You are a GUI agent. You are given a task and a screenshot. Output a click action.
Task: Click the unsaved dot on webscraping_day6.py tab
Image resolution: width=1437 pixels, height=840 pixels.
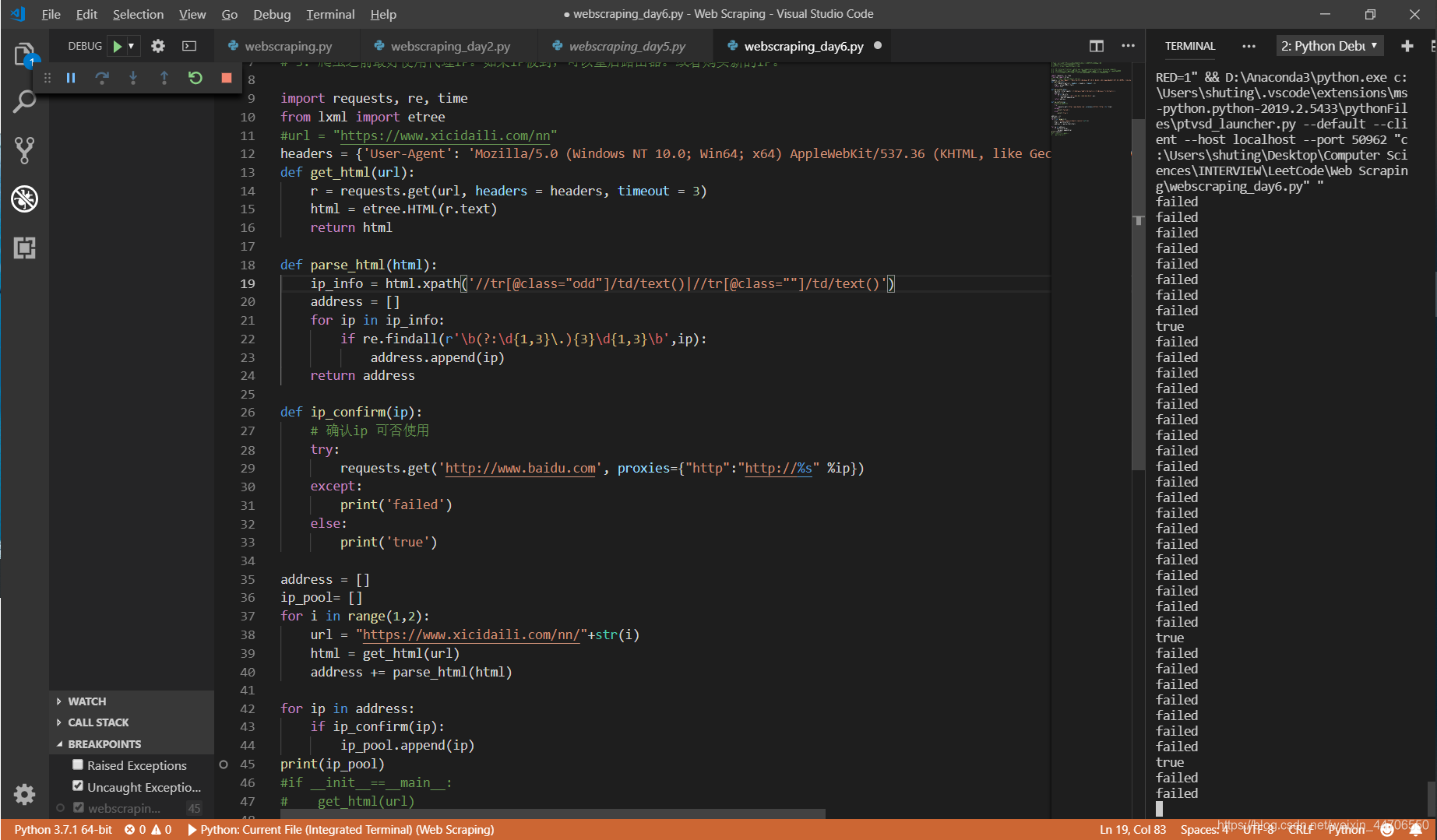(878, 46)
